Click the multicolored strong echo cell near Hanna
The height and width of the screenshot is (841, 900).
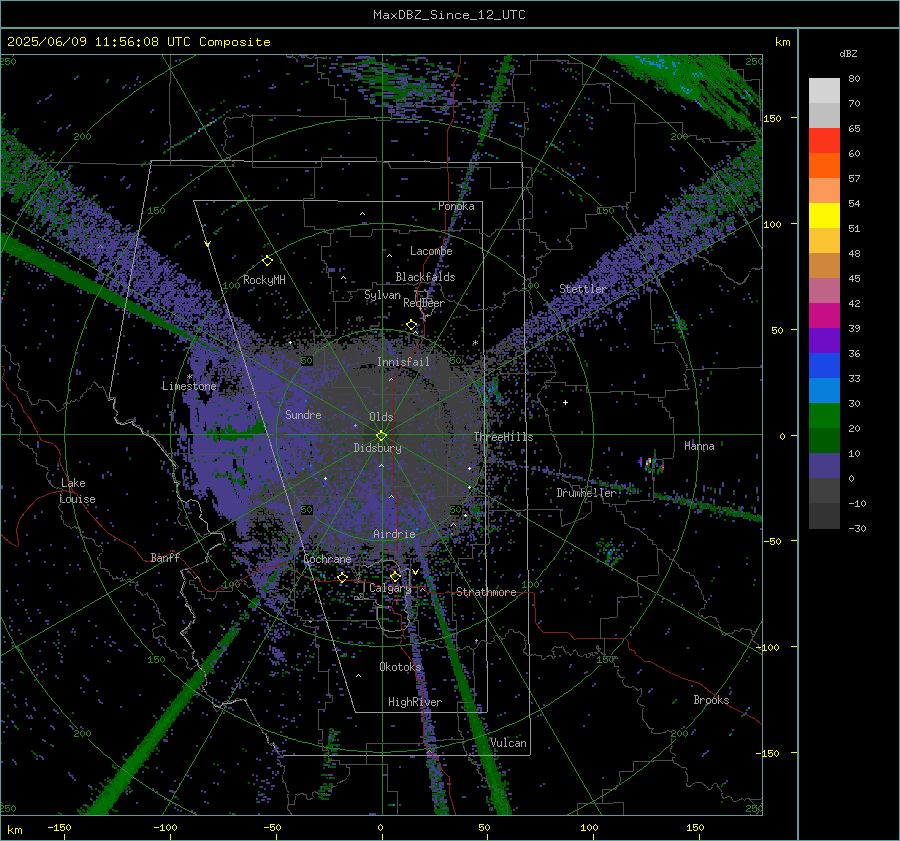(651, 463)
